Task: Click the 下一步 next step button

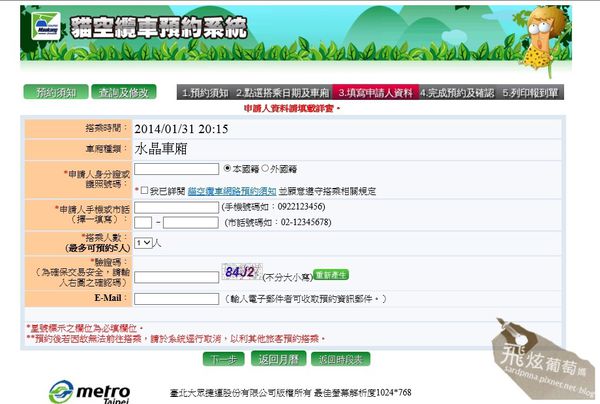Action: [x=223, y=359]
